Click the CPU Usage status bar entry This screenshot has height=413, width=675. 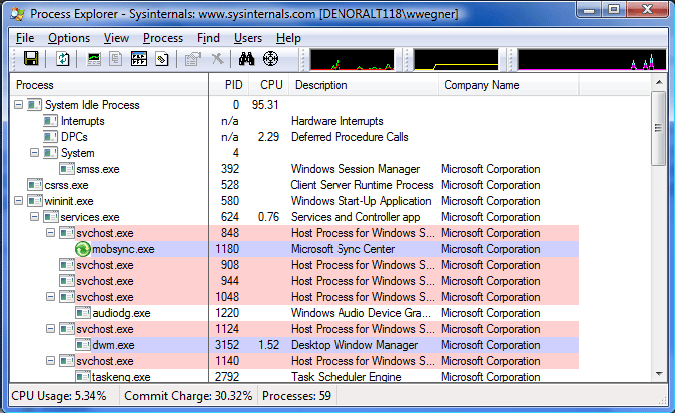coord(59,396)
